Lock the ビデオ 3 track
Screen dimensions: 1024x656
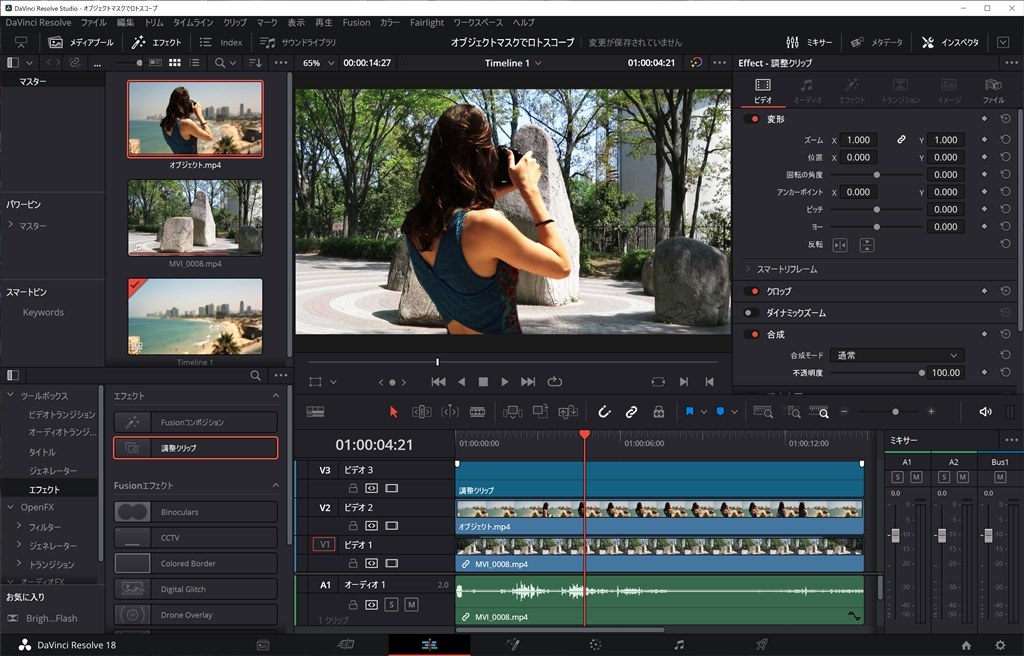point(353,488)
